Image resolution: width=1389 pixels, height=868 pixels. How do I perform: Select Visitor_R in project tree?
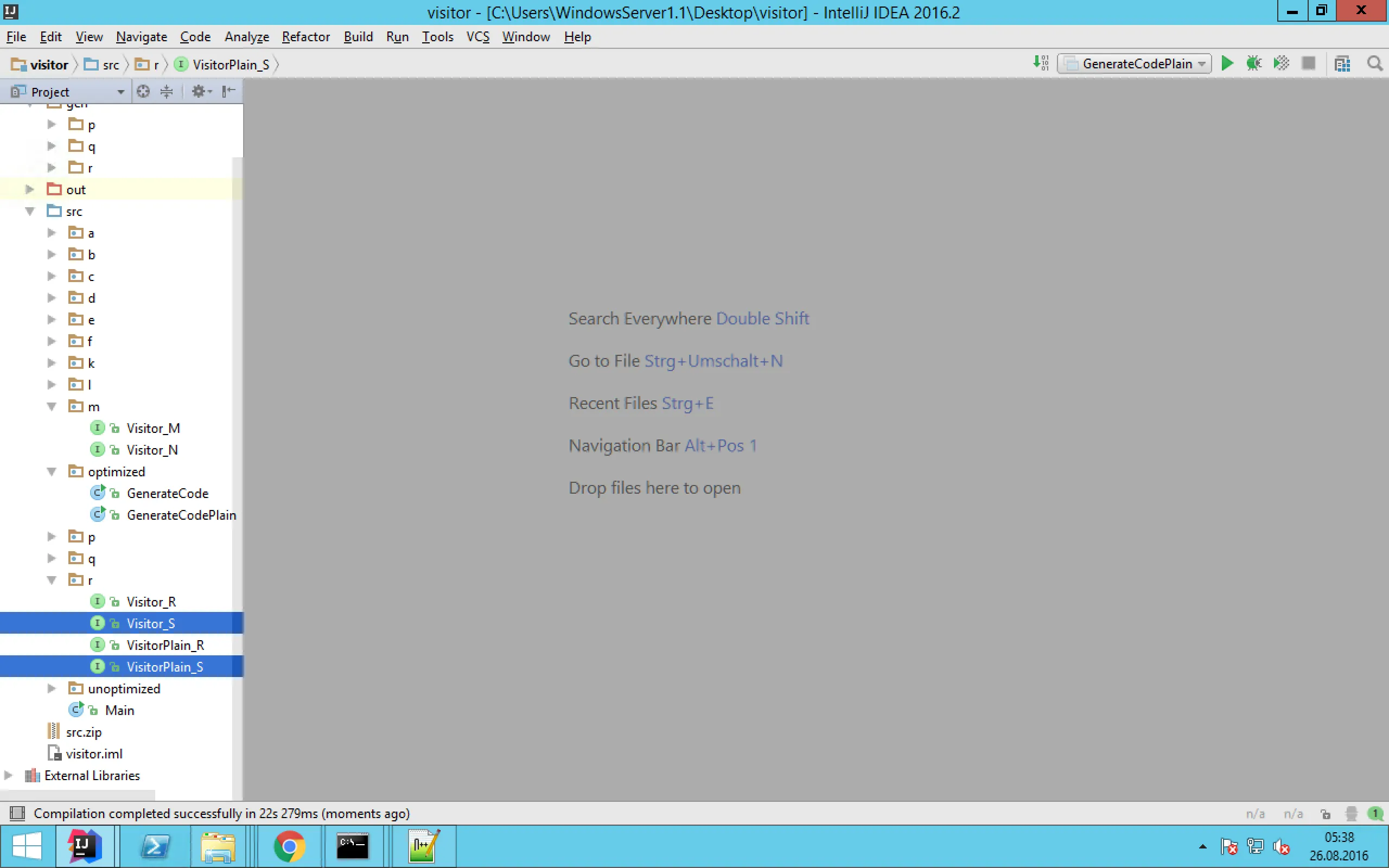[151, 602]
